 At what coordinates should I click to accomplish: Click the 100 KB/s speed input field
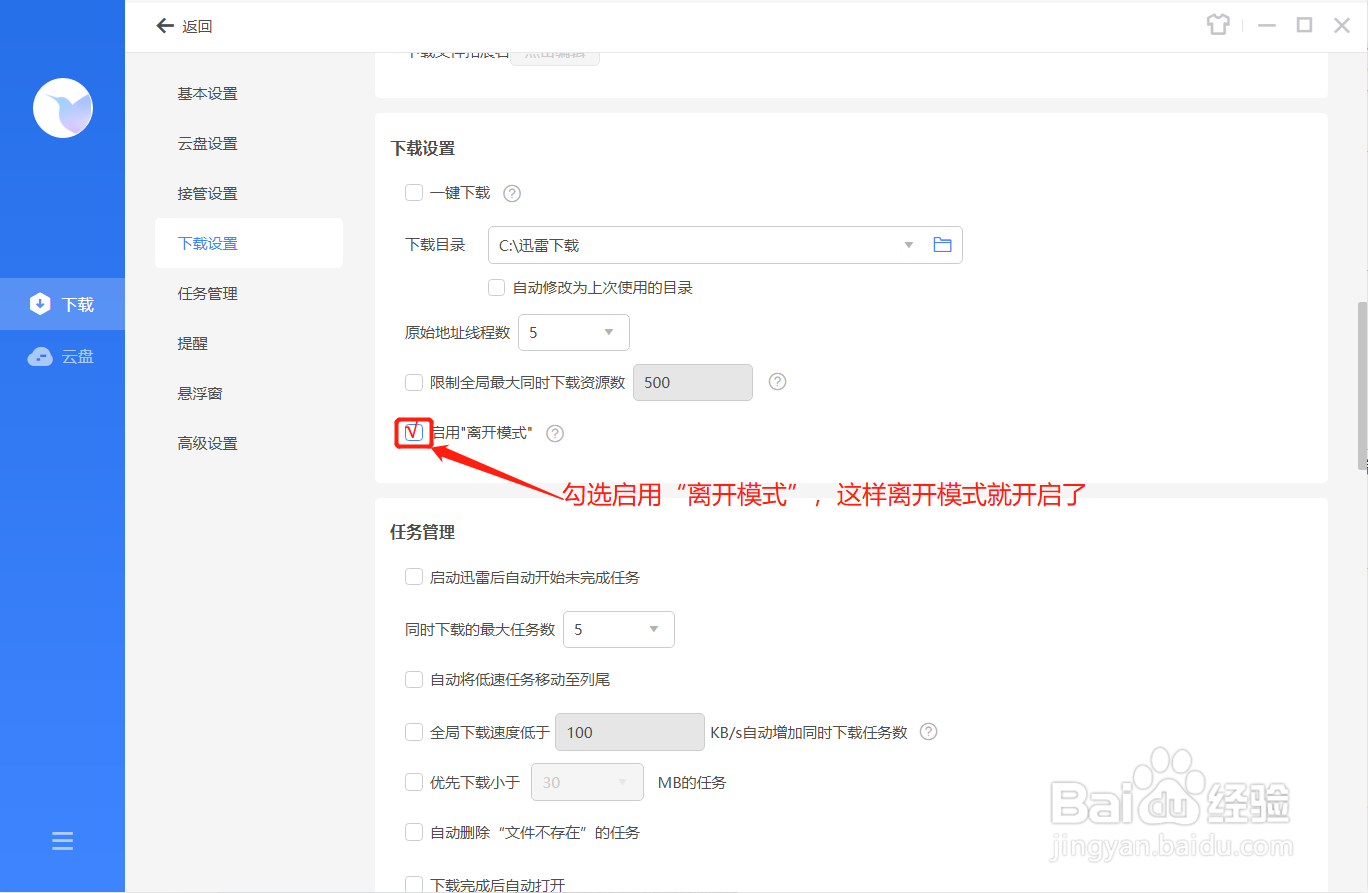(x=628, y=731)
